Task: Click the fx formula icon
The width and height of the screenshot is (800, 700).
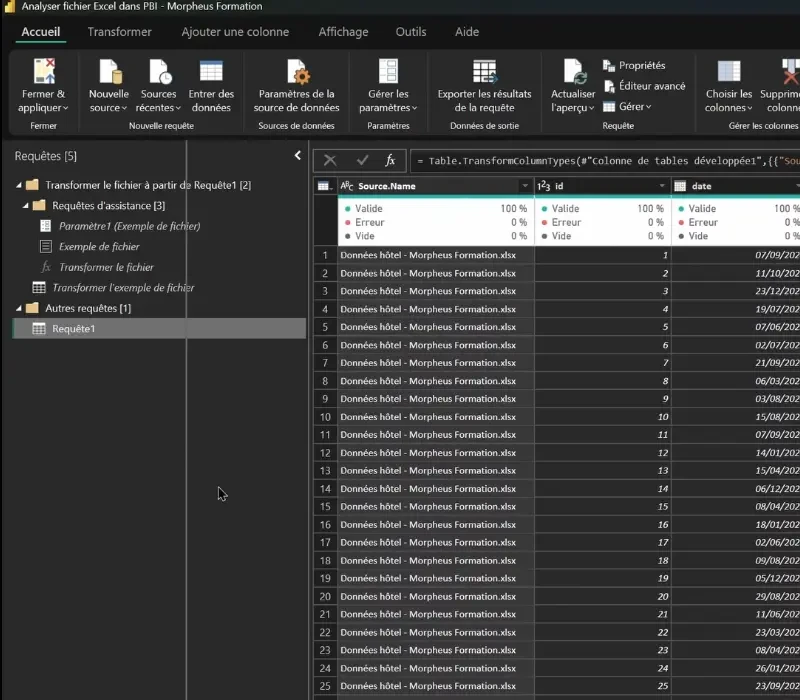Action: click(390, 161)
